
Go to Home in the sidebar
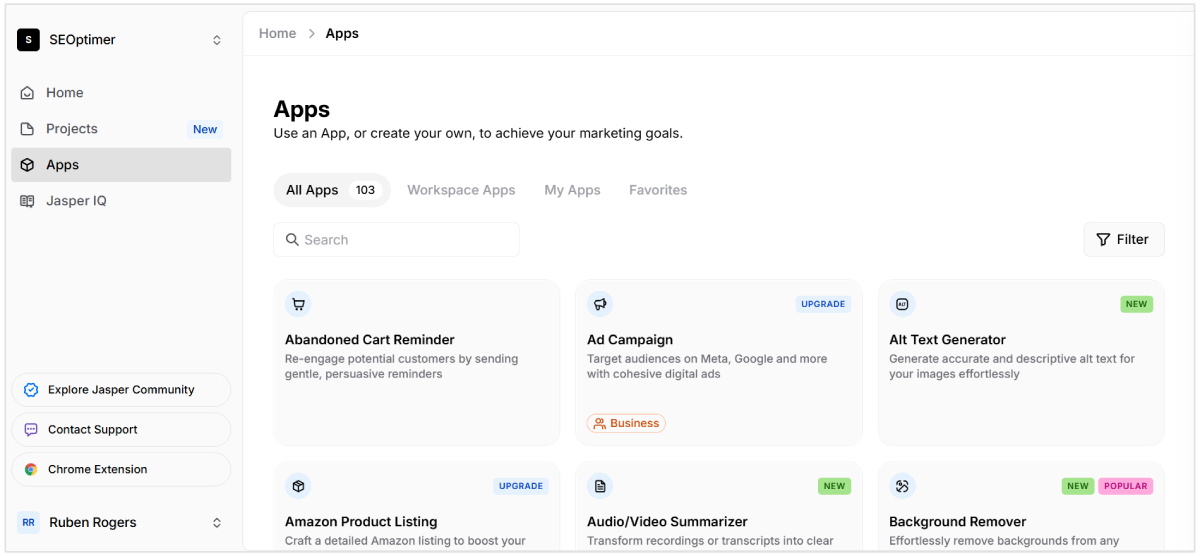tap(65, 93)
